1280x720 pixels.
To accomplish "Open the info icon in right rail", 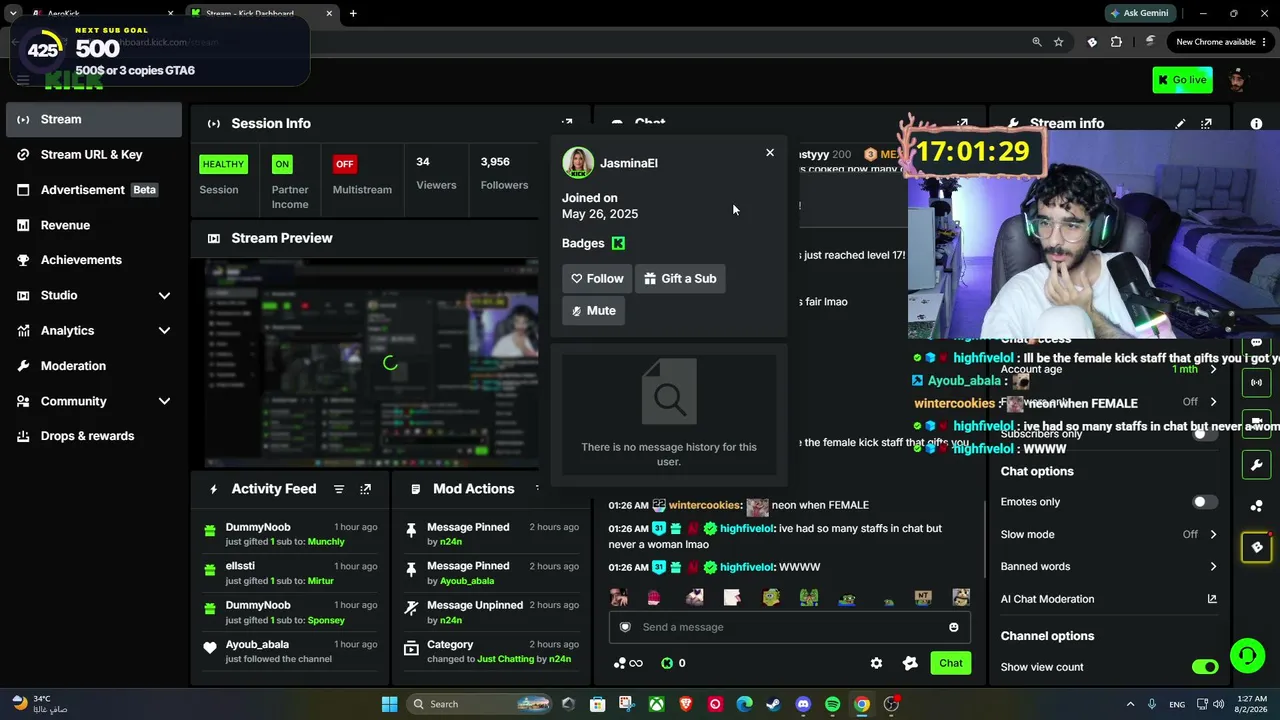I will (x=1256, y=124).
